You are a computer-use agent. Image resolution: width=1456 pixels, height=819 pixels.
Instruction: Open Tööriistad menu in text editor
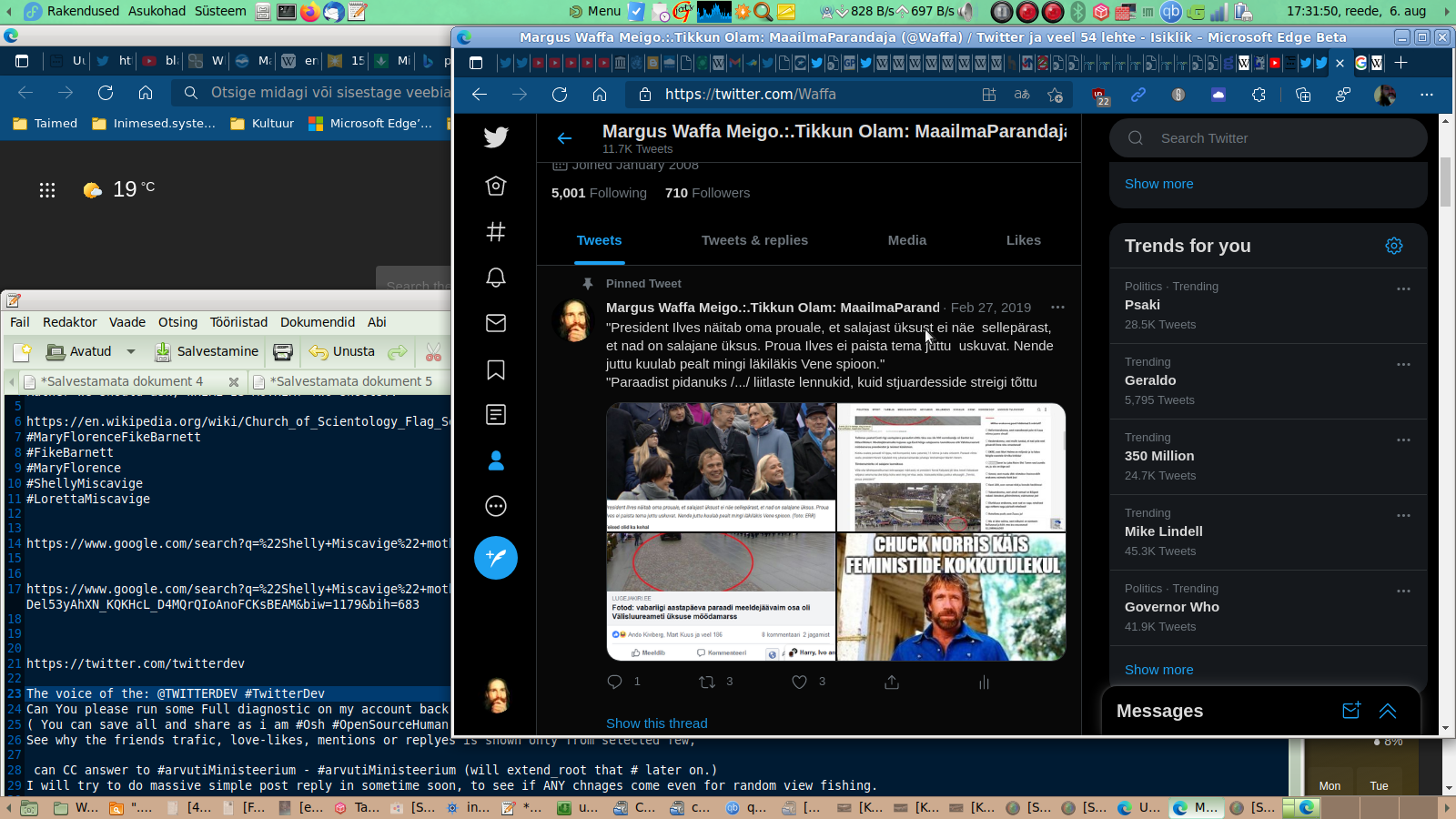238,322
